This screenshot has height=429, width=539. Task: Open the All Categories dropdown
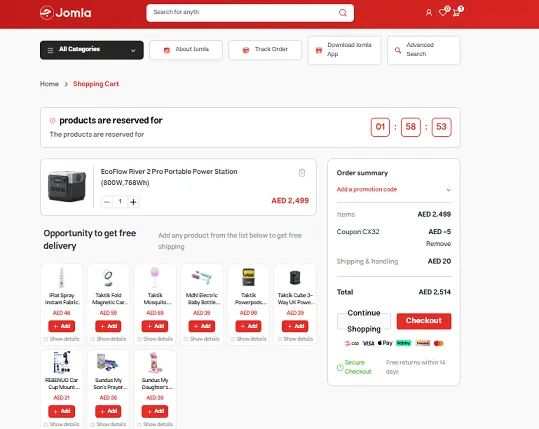(x=92, y=50)
